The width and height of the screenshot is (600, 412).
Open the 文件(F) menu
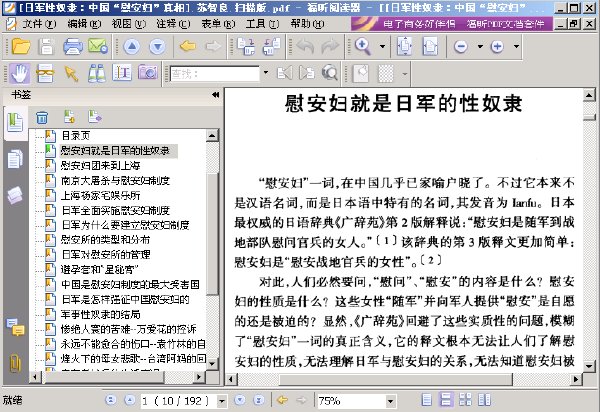39,24
